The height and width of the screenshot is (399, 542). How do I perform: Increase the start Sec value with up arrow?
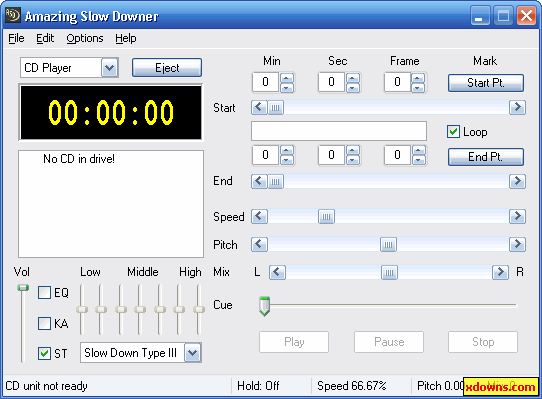click(x=353, y=78)
